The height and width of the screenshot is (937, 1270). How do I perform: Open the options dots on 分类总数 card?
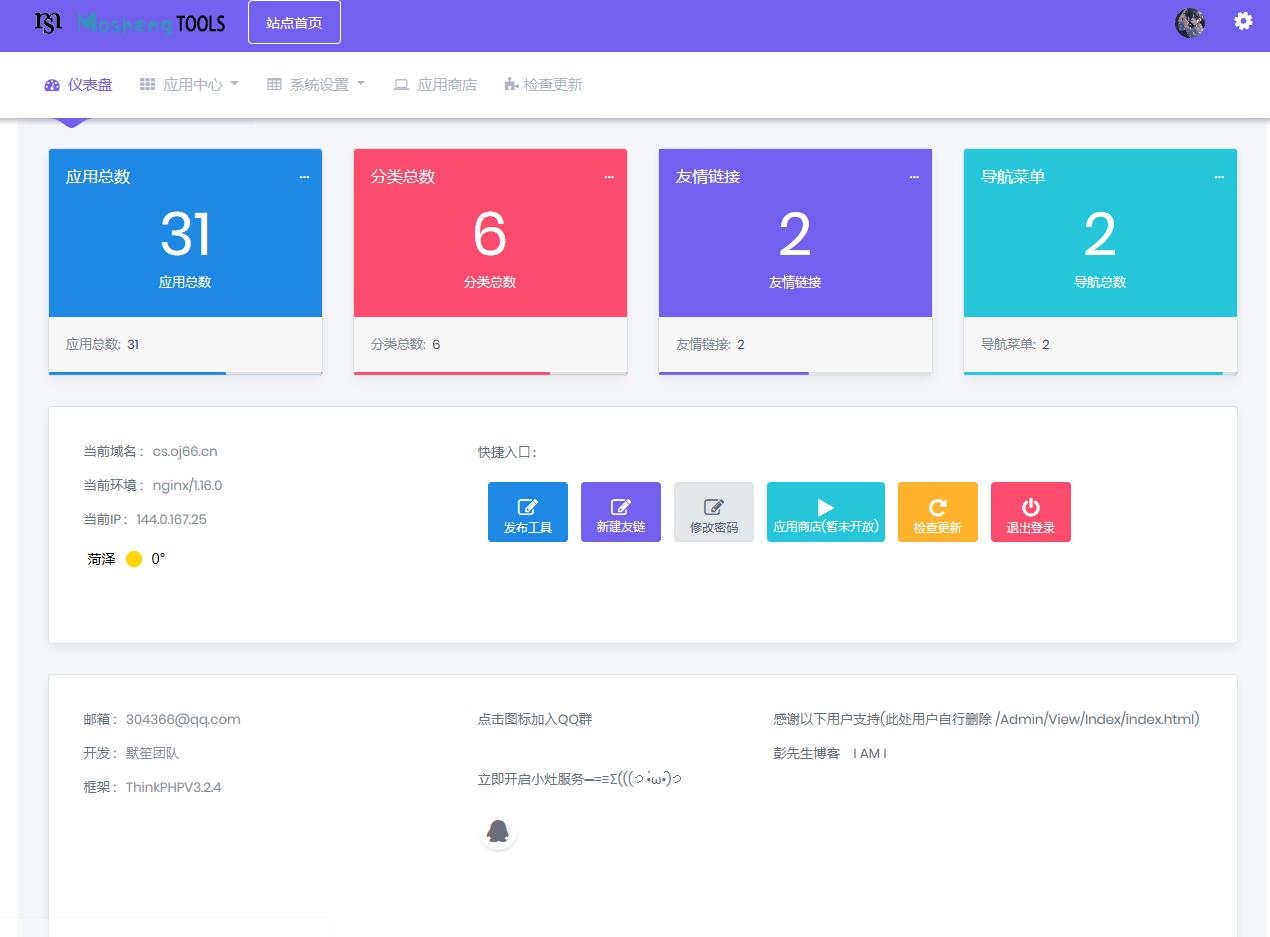coord(609,177)
